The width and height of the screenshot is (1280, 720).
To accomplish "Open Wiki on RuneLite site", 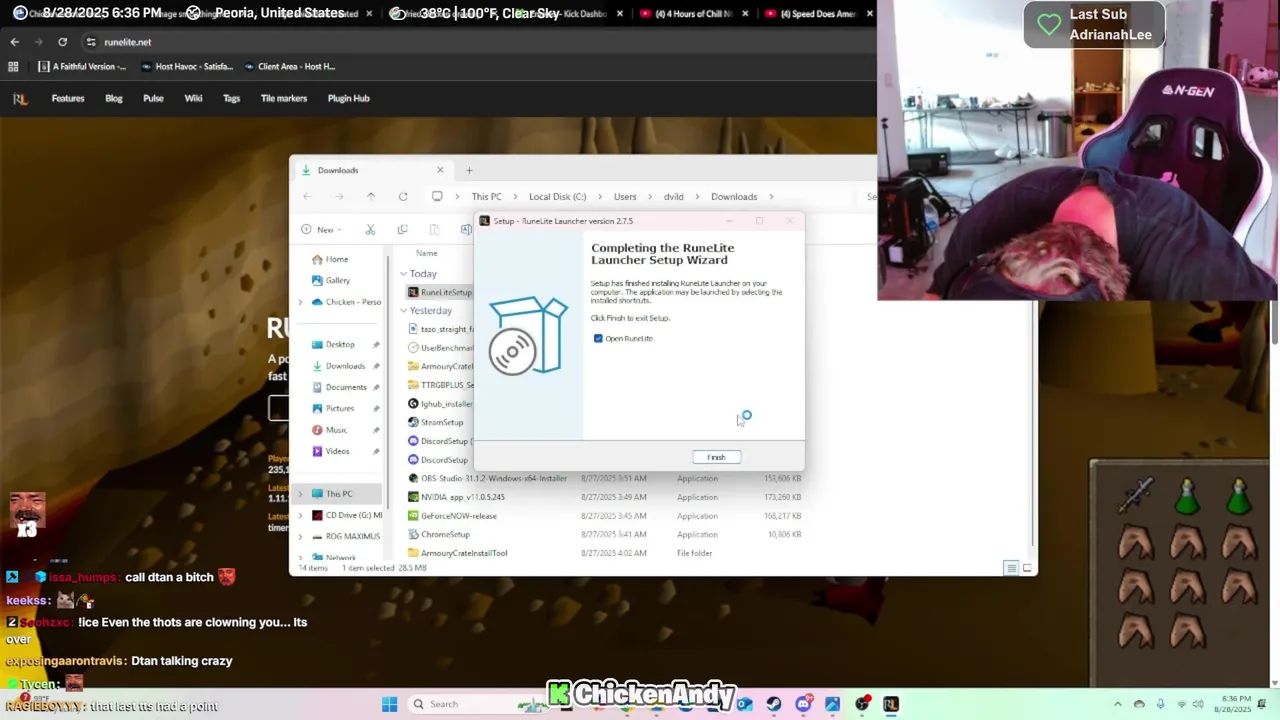I will [x=193, y=98].
